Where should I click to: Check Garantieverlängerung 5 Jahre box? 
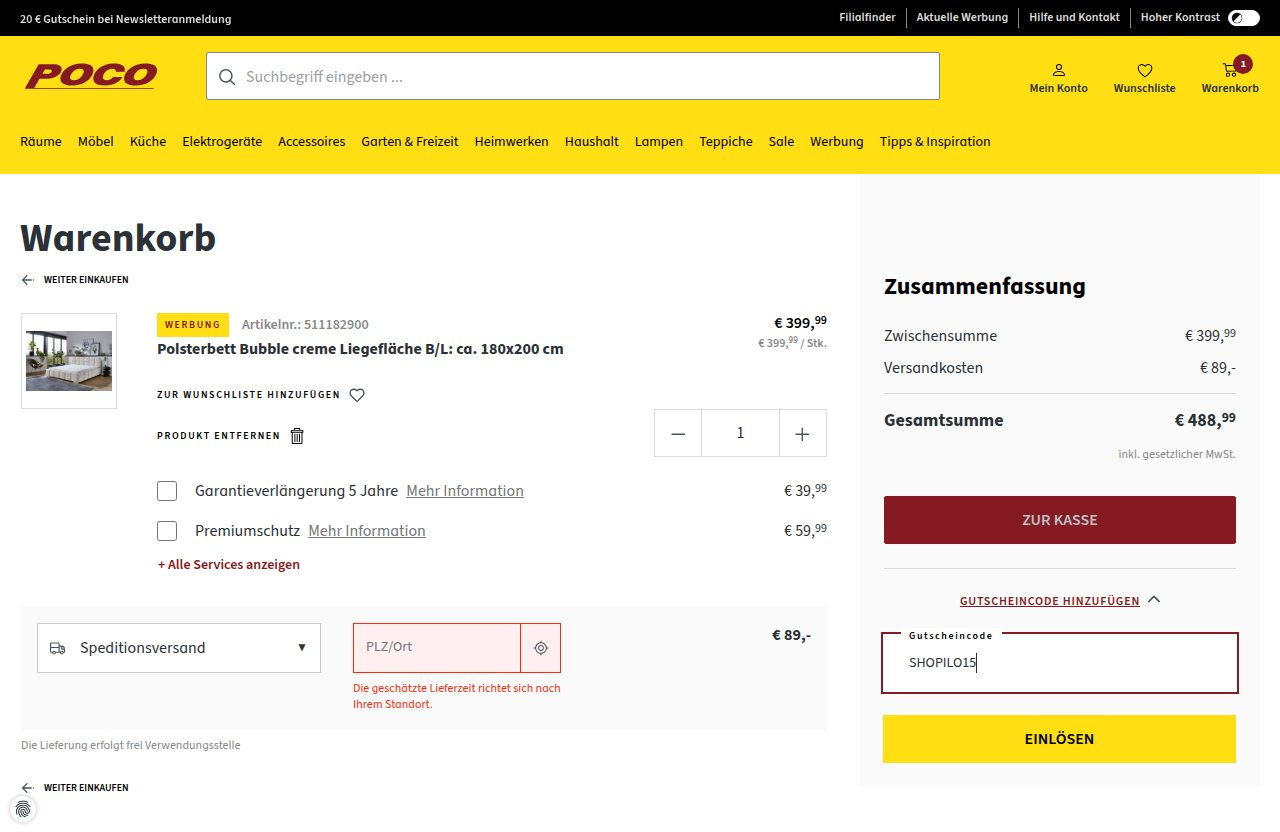pos(167,491)
